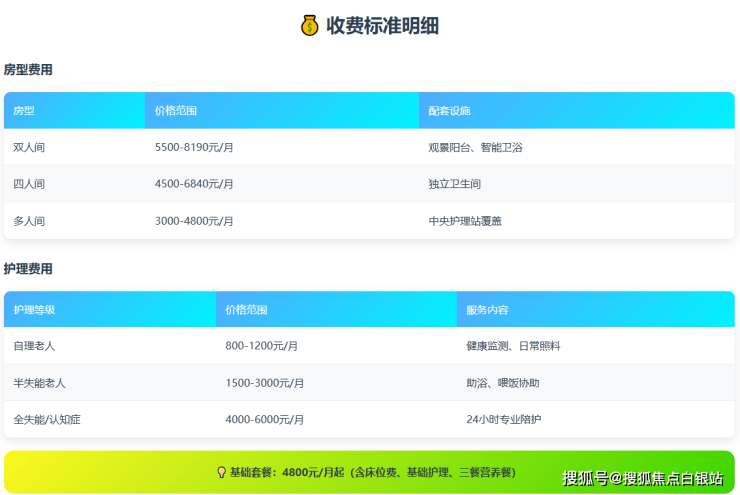This screenshot has height=495, width=740.
Task: Click the 观景阳台、智能卫浴 facilities cell
Action: coord(475,147)
